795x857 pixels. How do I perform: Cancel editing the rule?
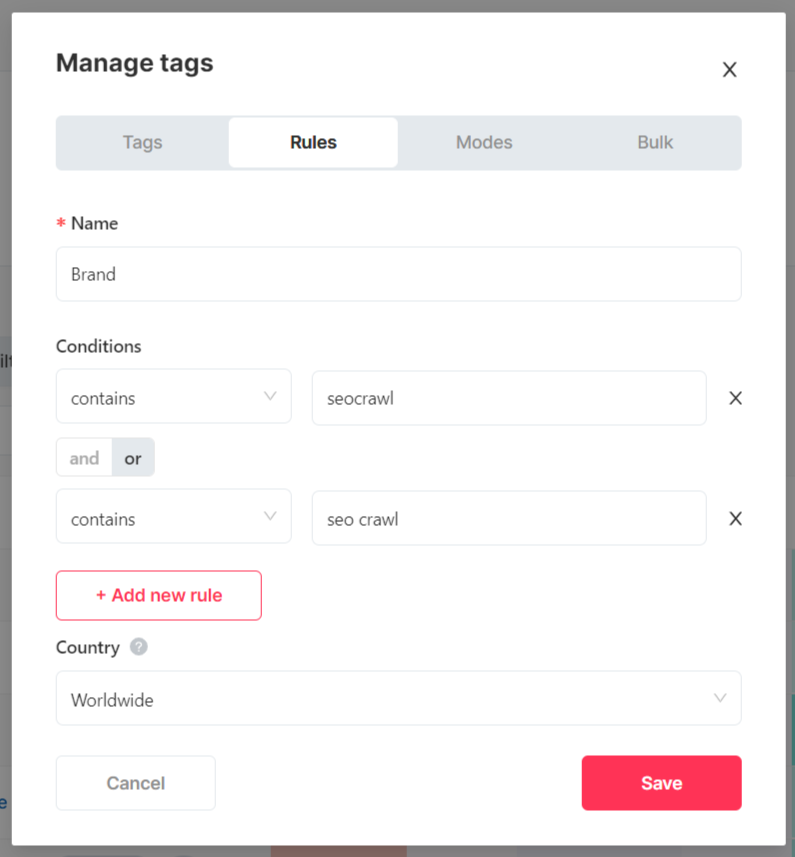coord(135,783)
